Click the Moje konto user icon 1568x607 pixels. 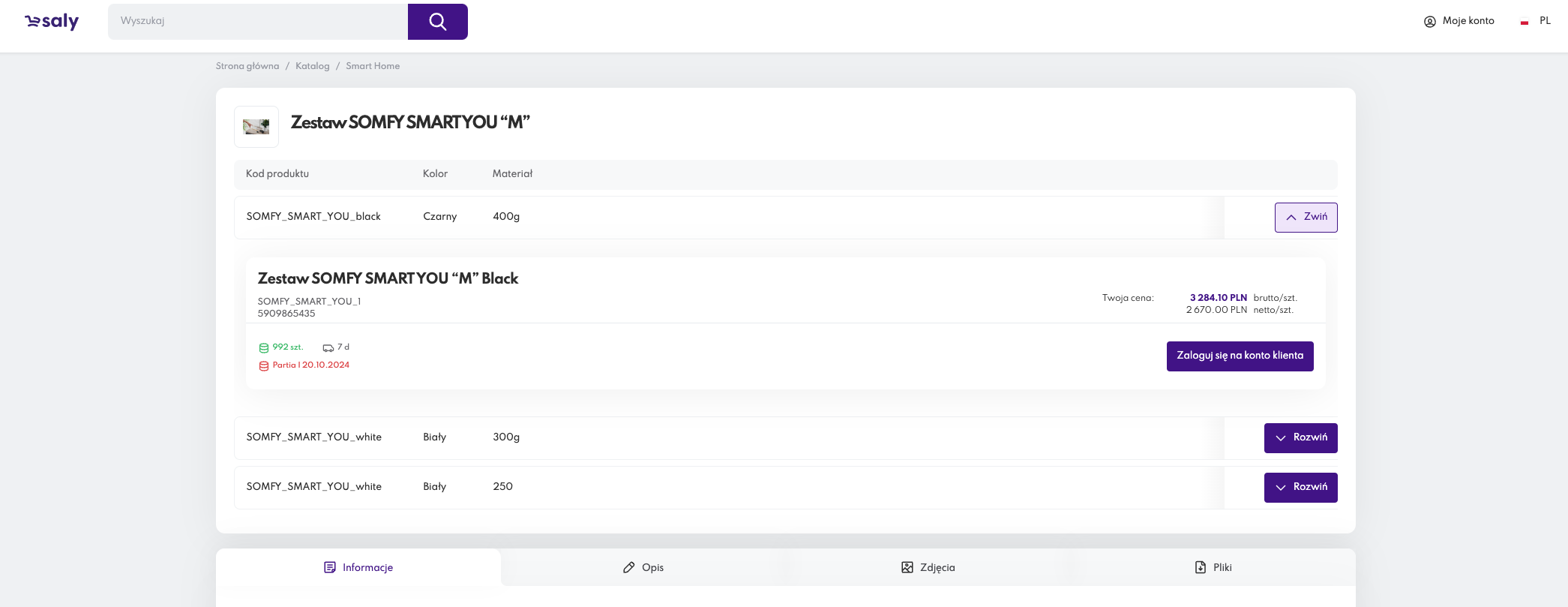(x=1429, y=22)
